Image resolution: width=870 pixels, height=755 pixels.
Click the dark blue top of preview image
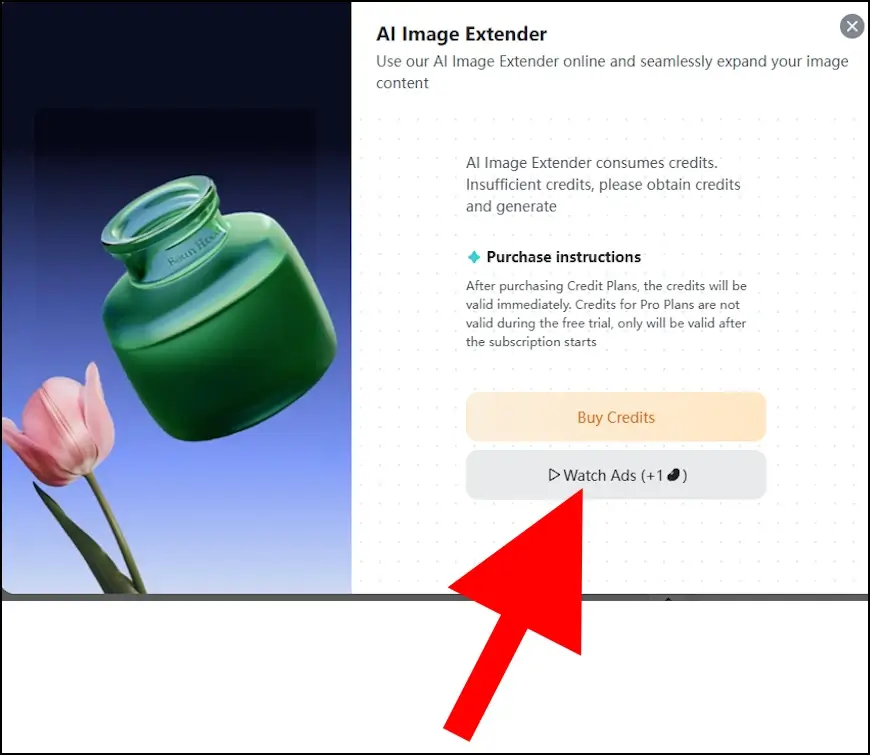tap(176, 55)
